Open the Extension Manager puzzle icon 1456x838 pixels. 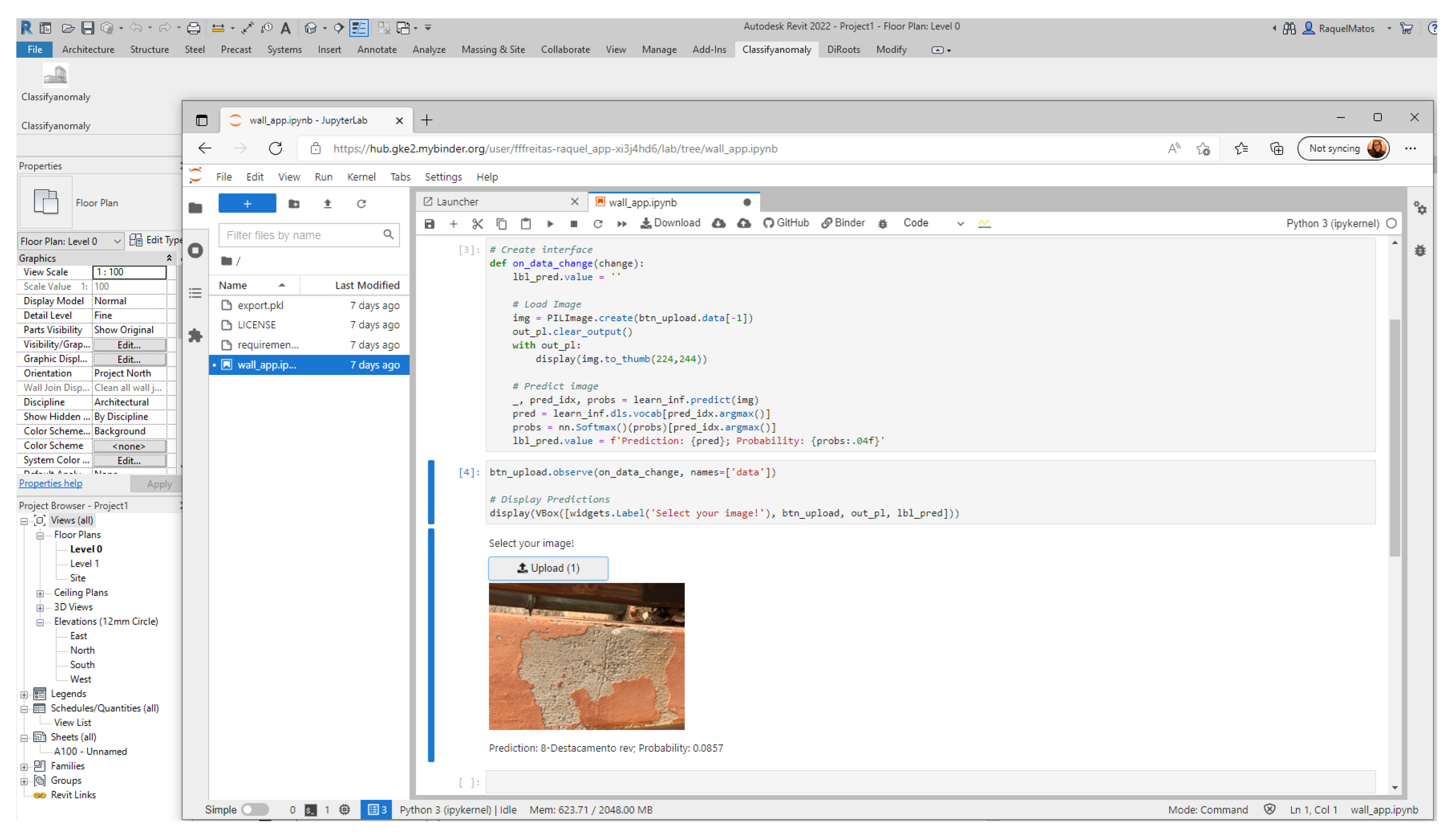click(195, 335)
